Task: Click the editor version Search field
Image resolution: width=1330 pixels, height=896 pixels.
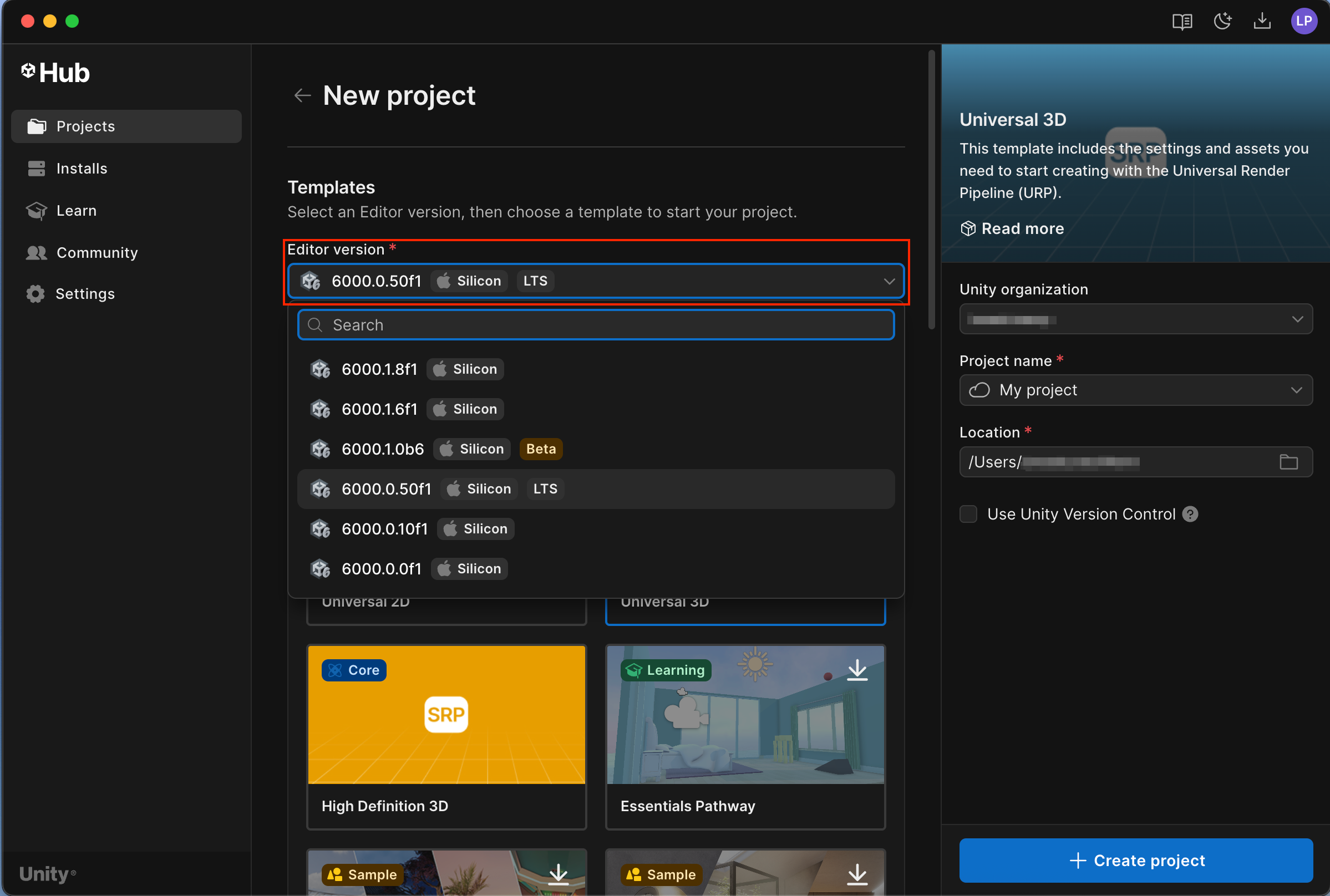Action: (x=596, y=325)
